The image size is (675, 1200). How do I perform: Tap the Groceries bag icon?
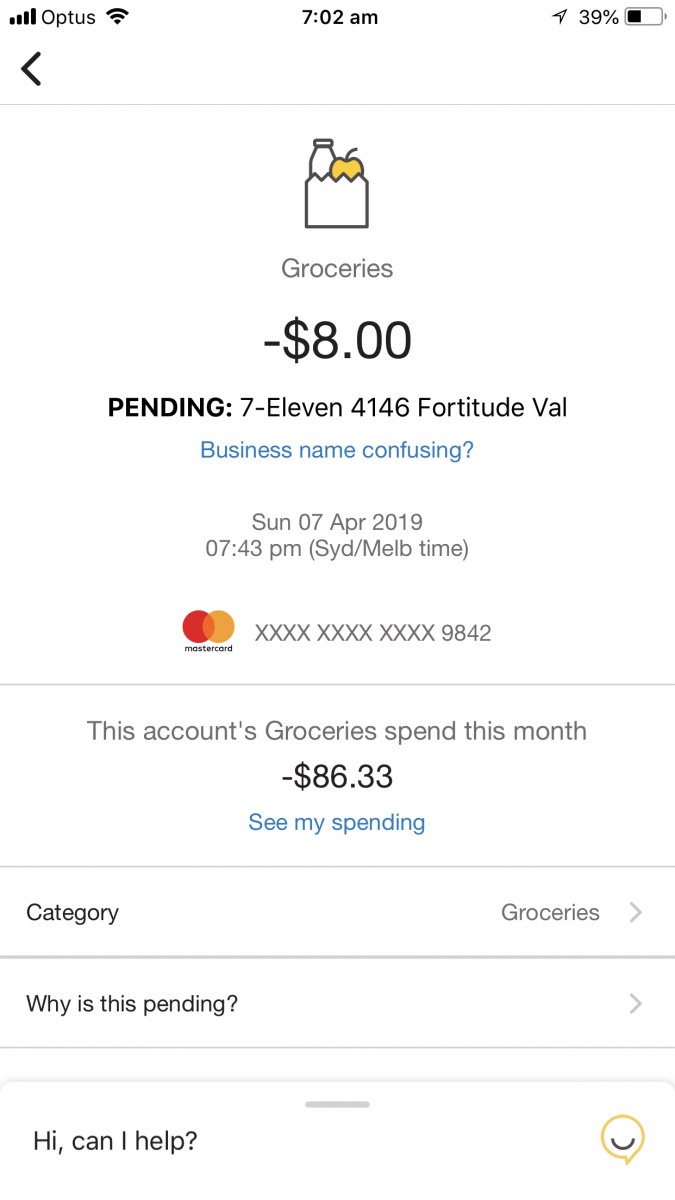pos(337,184)
